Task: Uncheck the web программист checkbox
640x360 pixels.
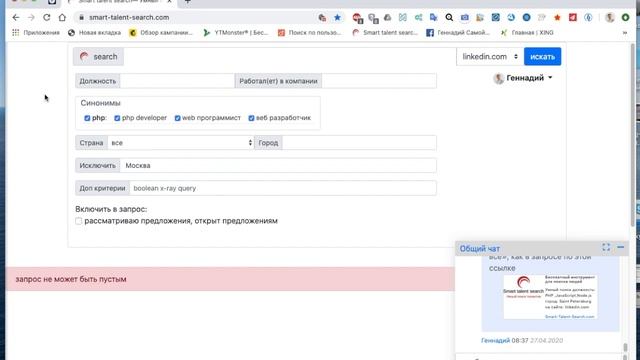Action: [178, 118]
